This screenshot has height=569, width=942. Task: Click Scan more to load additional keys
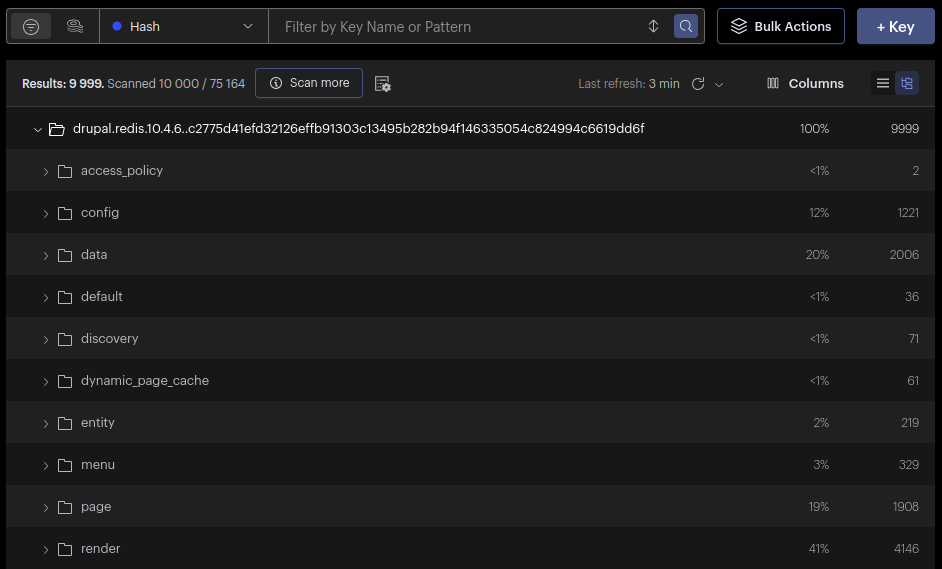click(x=310, y=83)
